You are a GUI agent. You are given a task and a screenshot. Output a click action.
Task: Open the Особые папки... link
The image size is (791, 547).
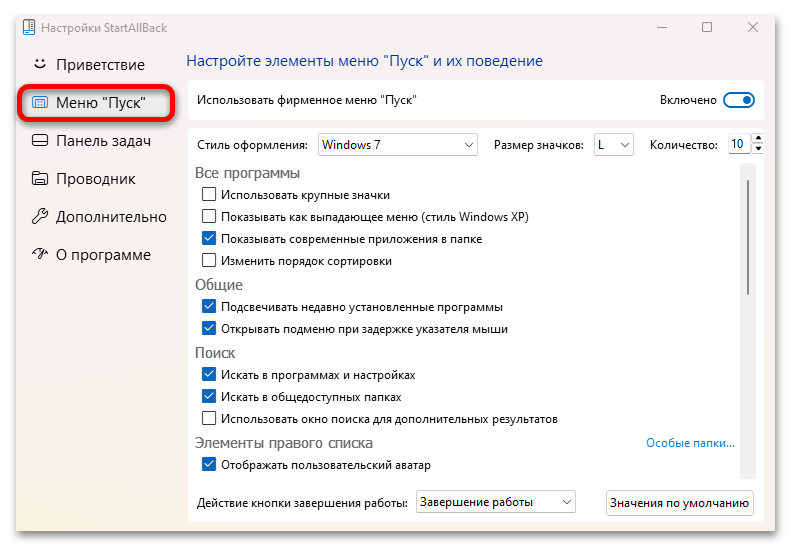[690, 443]
